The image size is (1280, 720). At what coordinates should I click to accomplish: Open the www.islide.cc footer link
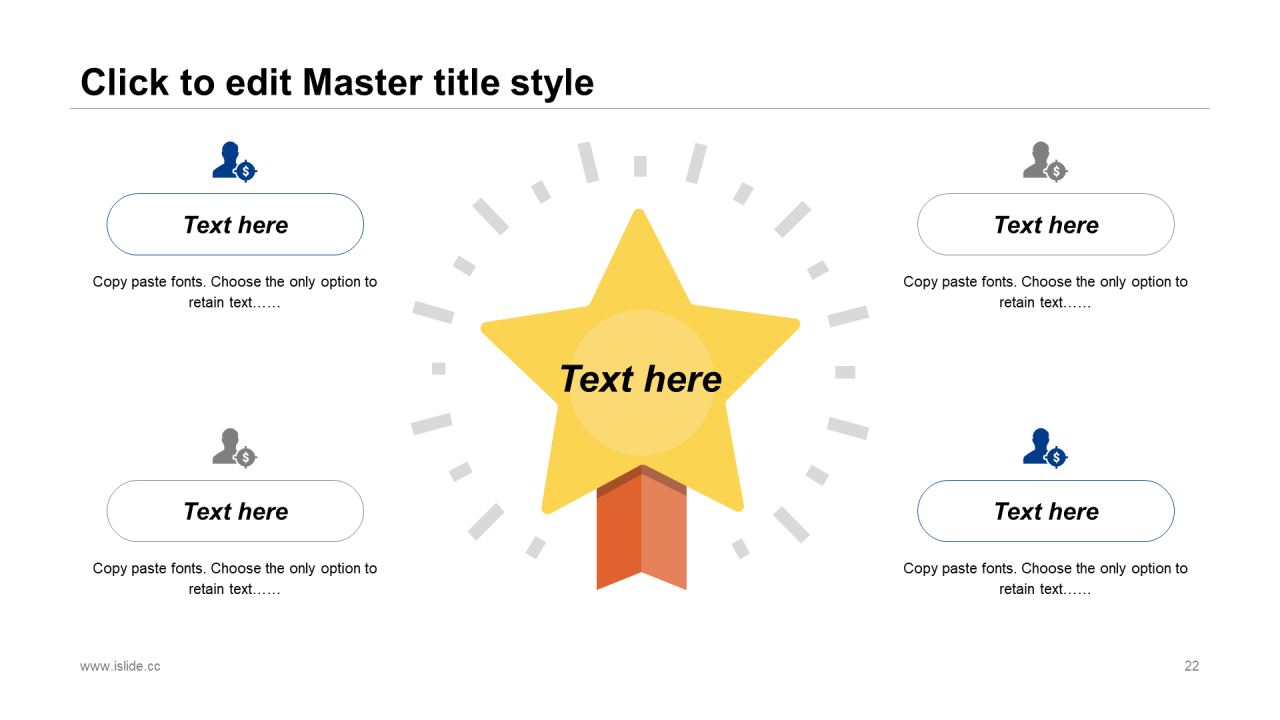point(120,666)
